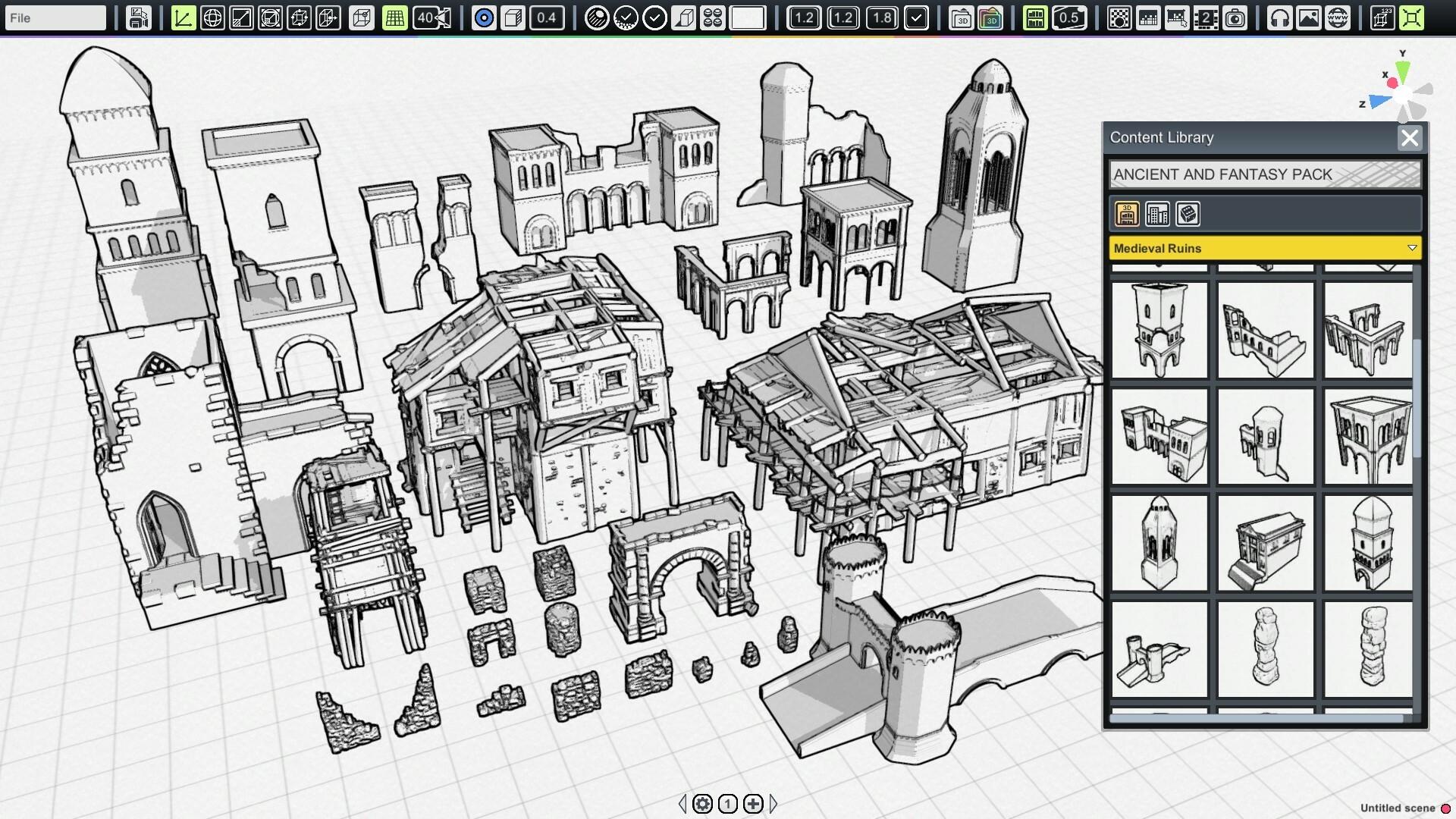Open the File menu
The width and height of the screenshot is (1456, 819).
point(54,17)
